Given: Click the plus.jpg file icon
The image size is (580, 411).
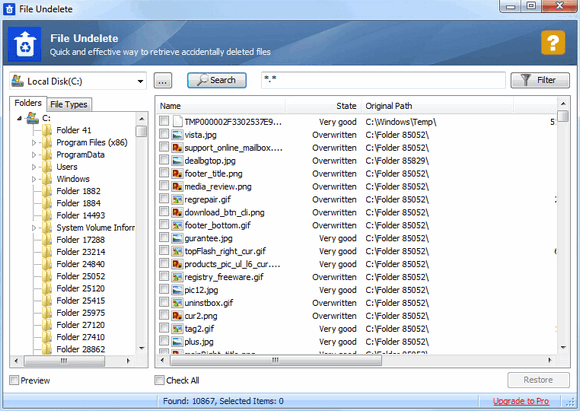Looking at the screenshot, I should tap(178, 342).
